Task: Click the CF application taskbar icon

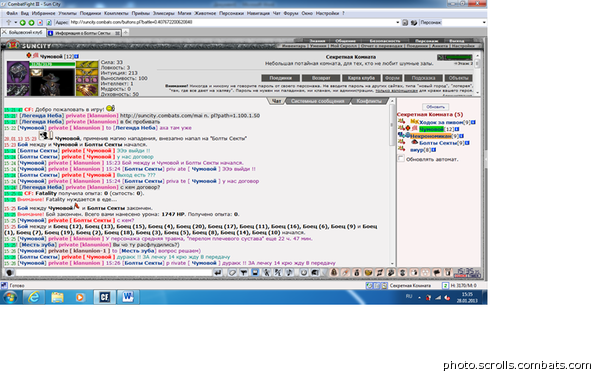Action: [104, 297]
